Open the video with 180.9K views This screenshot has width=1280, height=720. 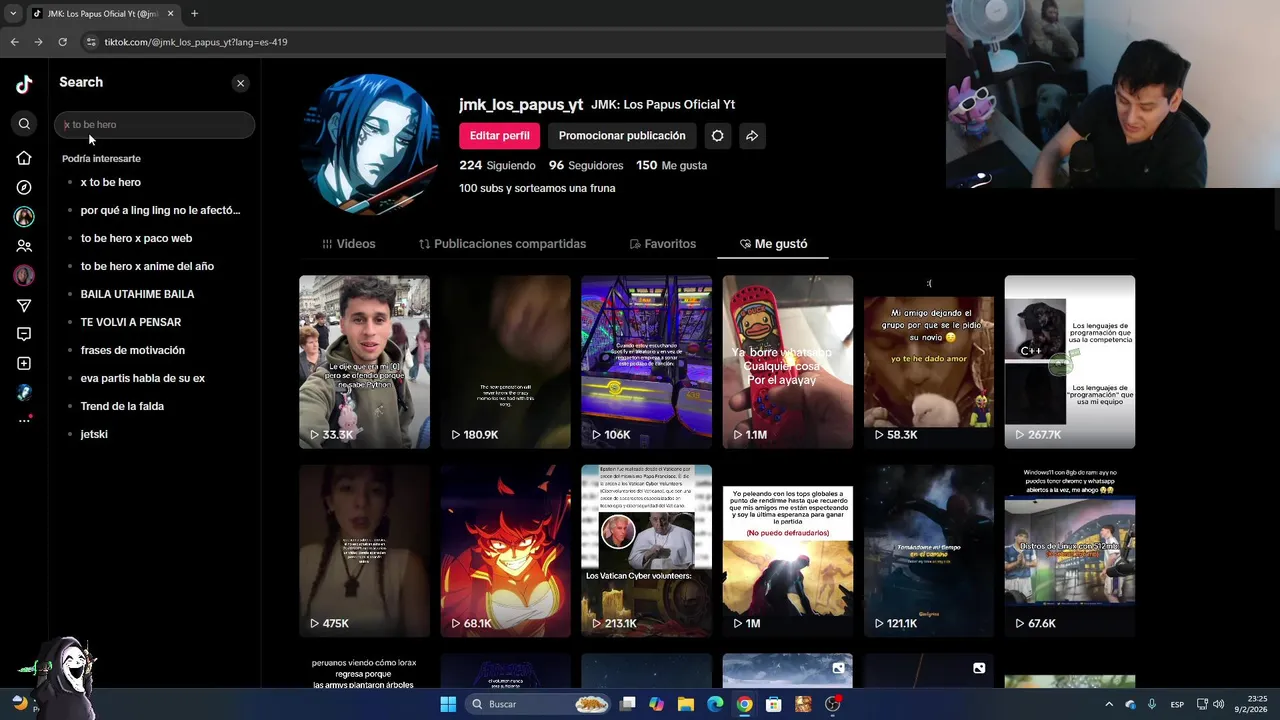[x=505, y=362]
